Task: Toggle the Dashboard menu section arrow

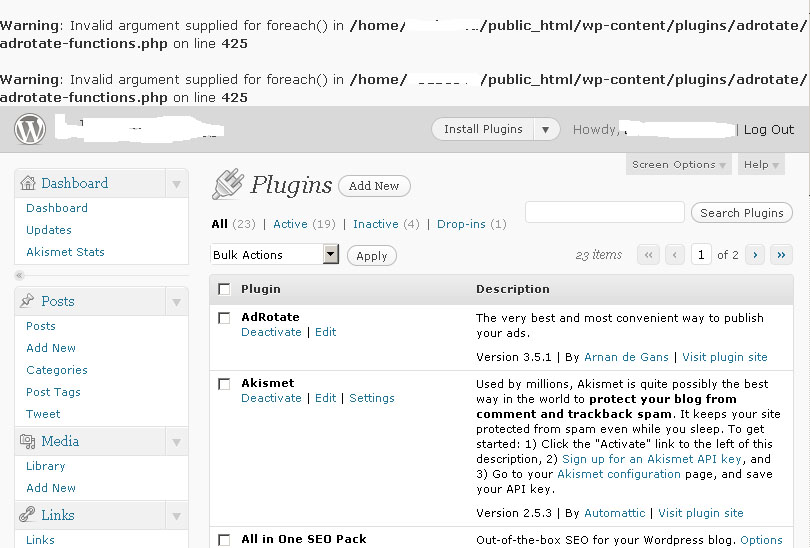Action: (x=176, y=184)
